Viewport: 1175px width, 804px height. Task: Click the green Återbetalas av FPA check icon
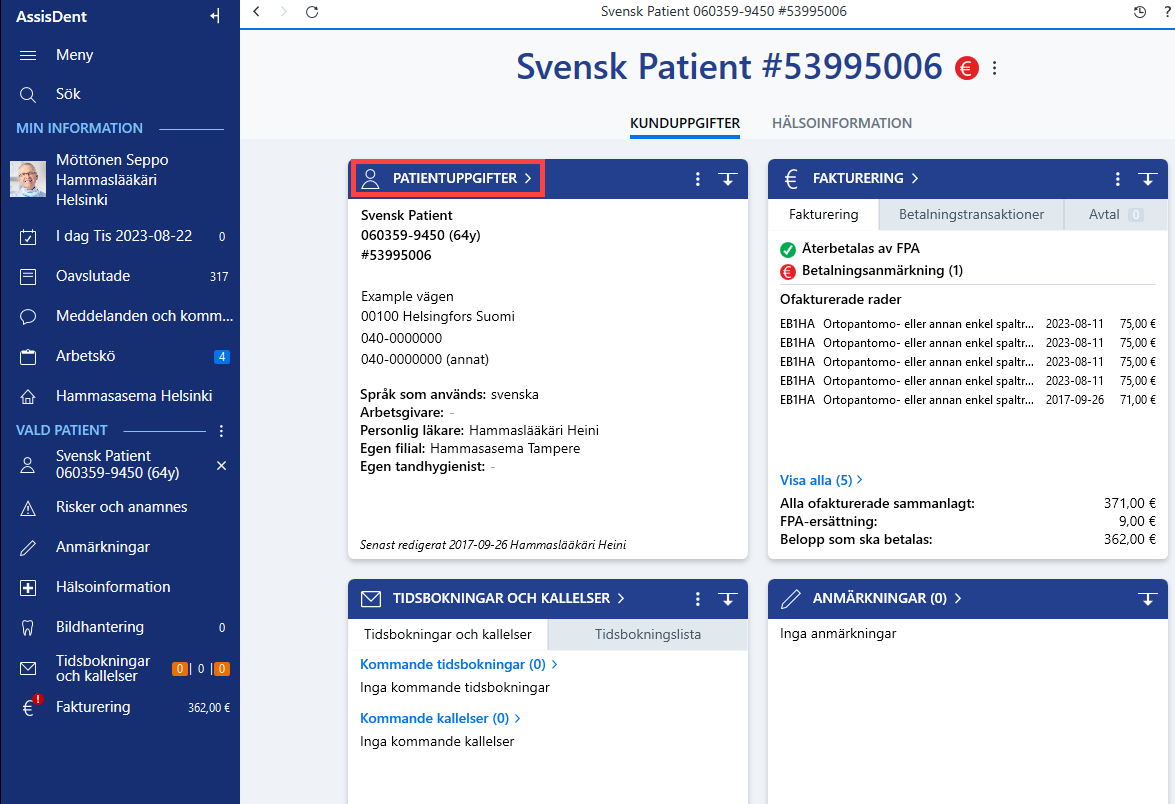coord(788,250)
